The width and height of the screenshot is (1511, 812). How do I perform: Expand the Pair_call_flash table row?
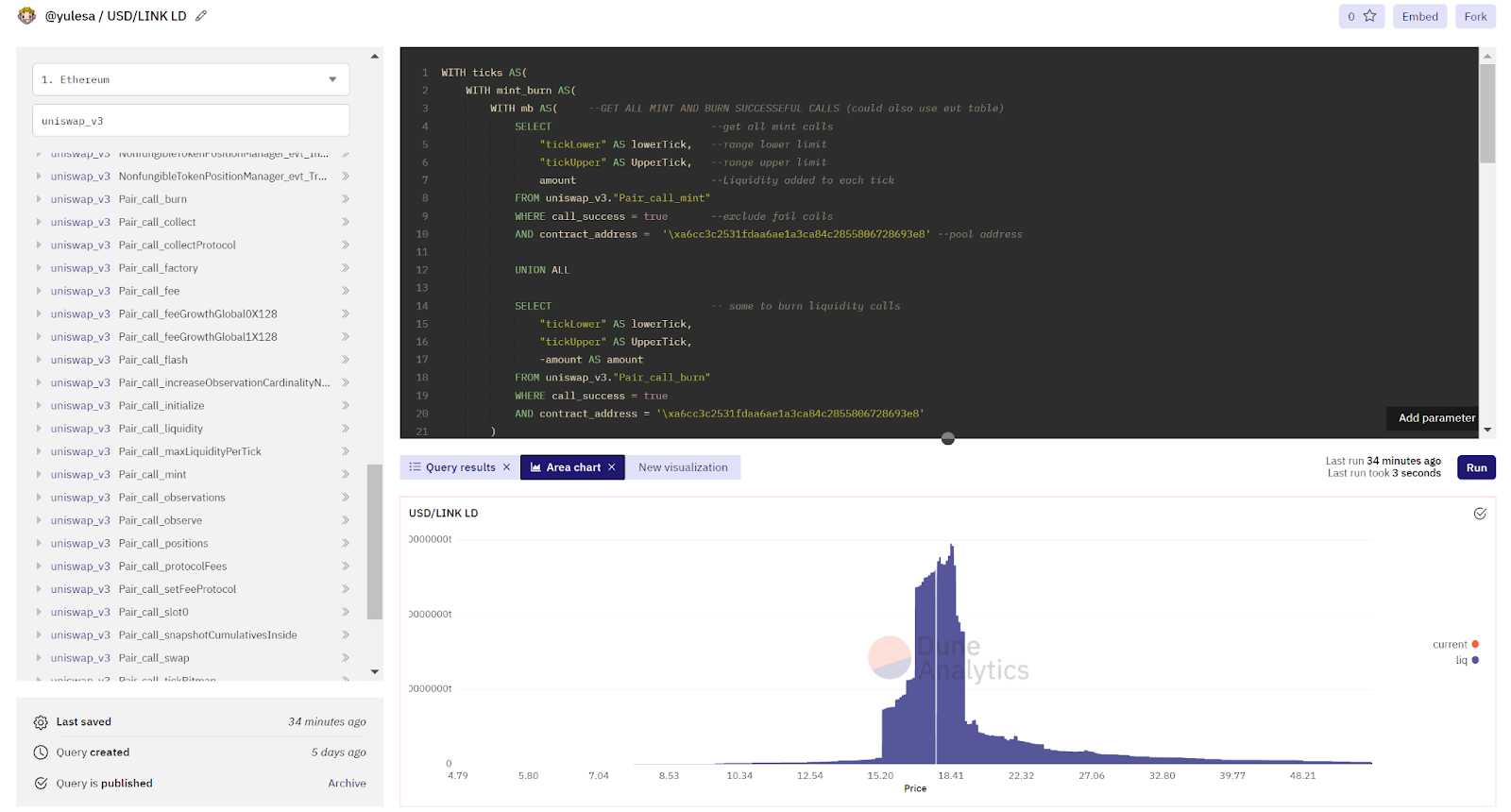pos(39,360)
